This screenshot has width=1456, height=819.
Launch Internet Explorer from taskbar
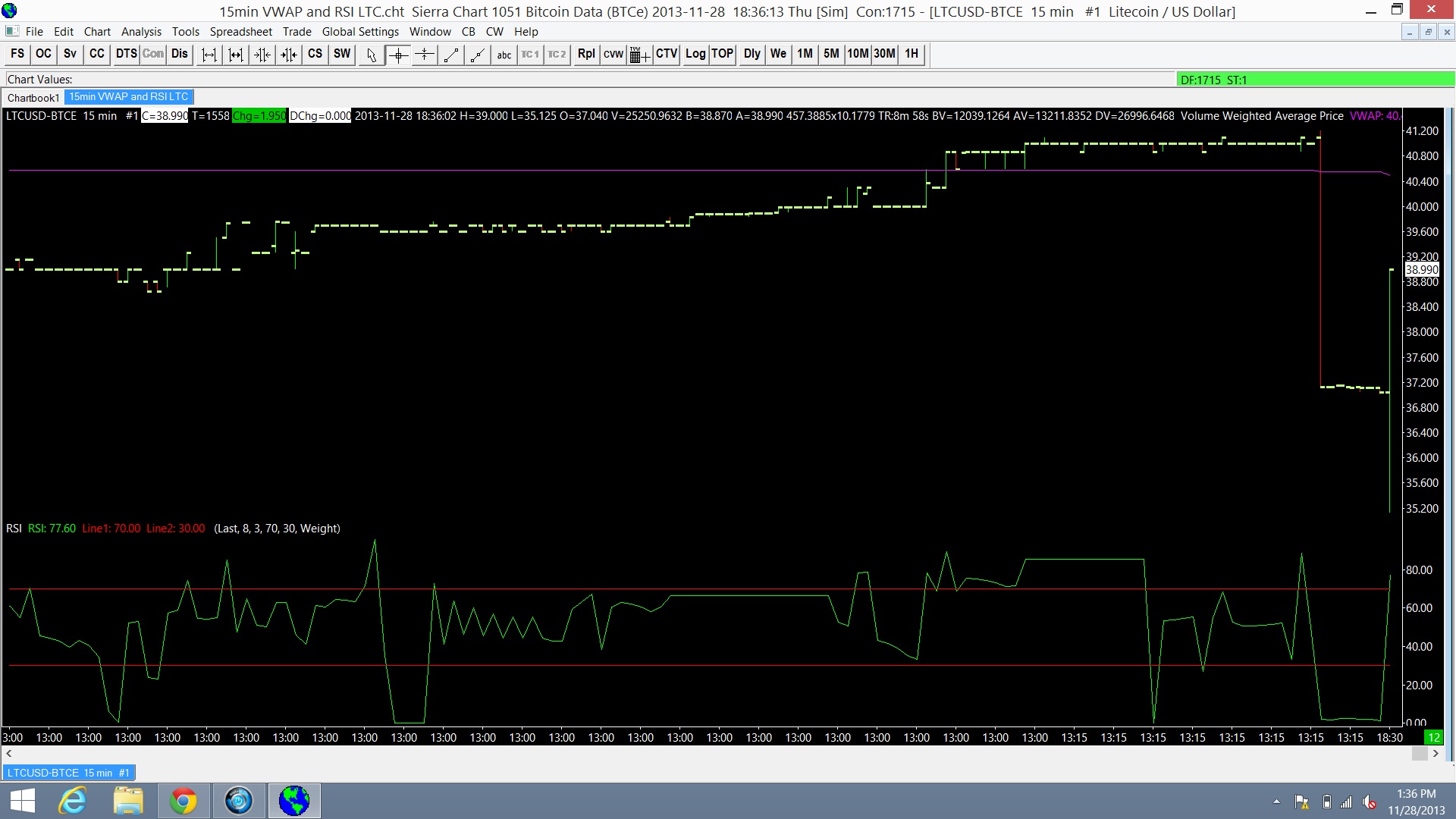coord(74,801)
